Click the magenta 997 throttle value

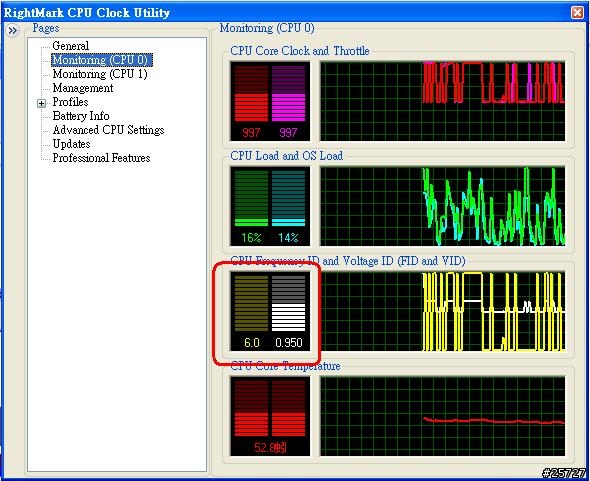(x=288, y=132)
